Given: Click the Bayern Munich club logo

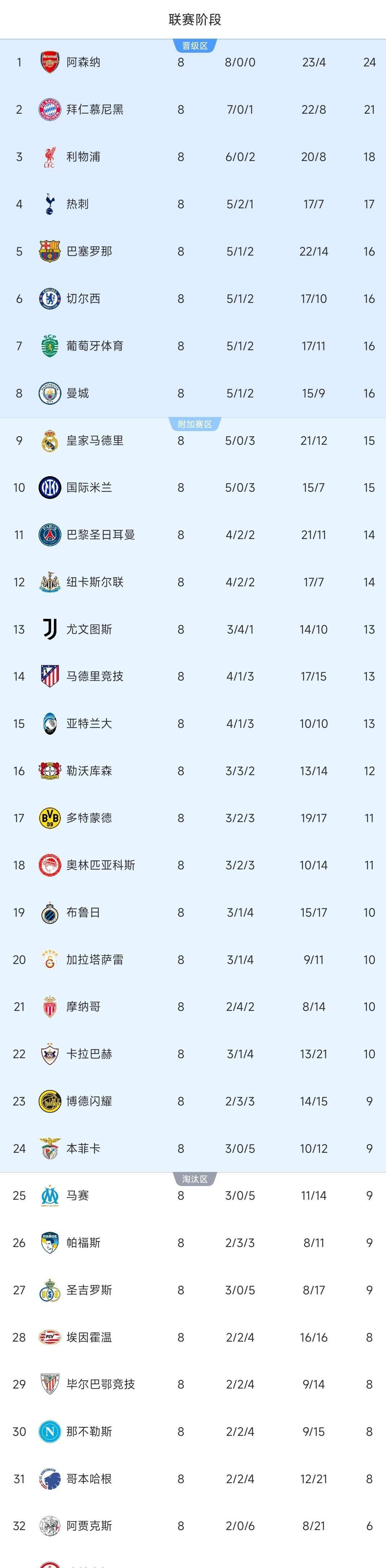Looking at the screenshot, I should point(49,109).
